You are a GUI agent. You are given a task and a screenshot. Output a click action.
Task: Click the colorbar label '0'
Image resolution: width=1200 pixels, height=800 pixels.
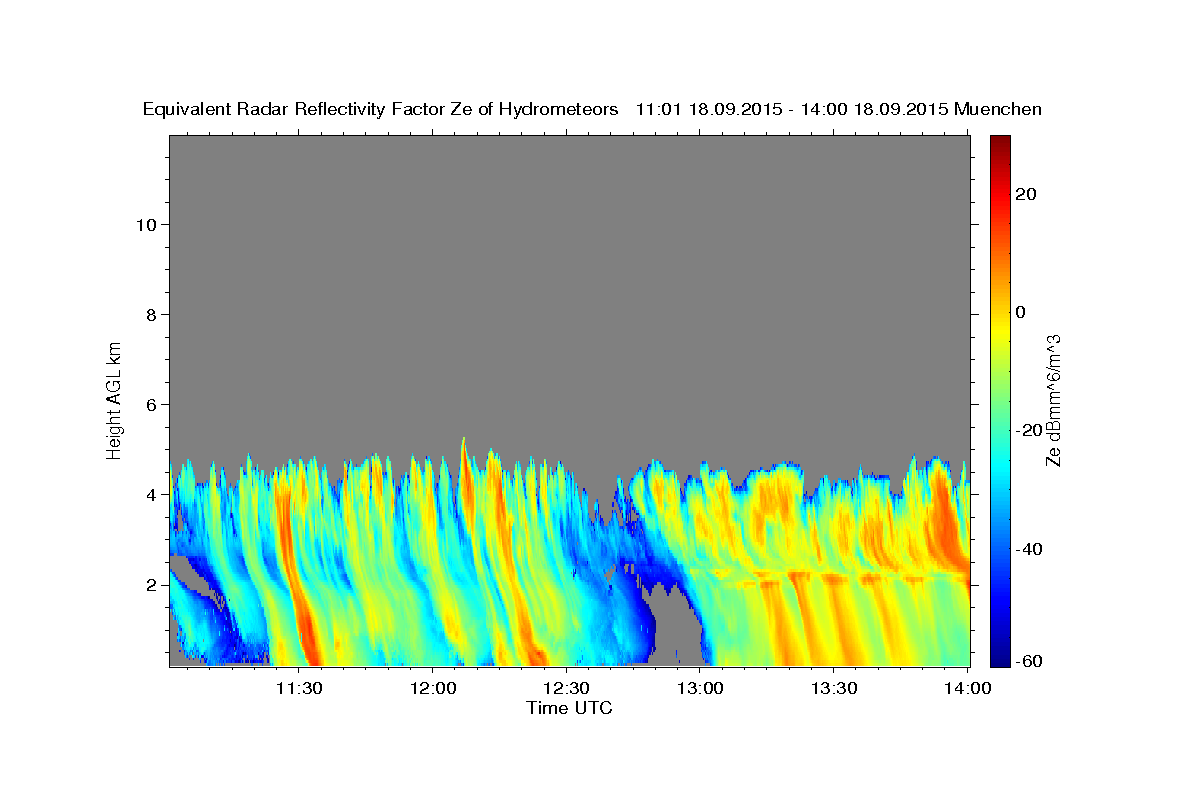click(1021, 312)
